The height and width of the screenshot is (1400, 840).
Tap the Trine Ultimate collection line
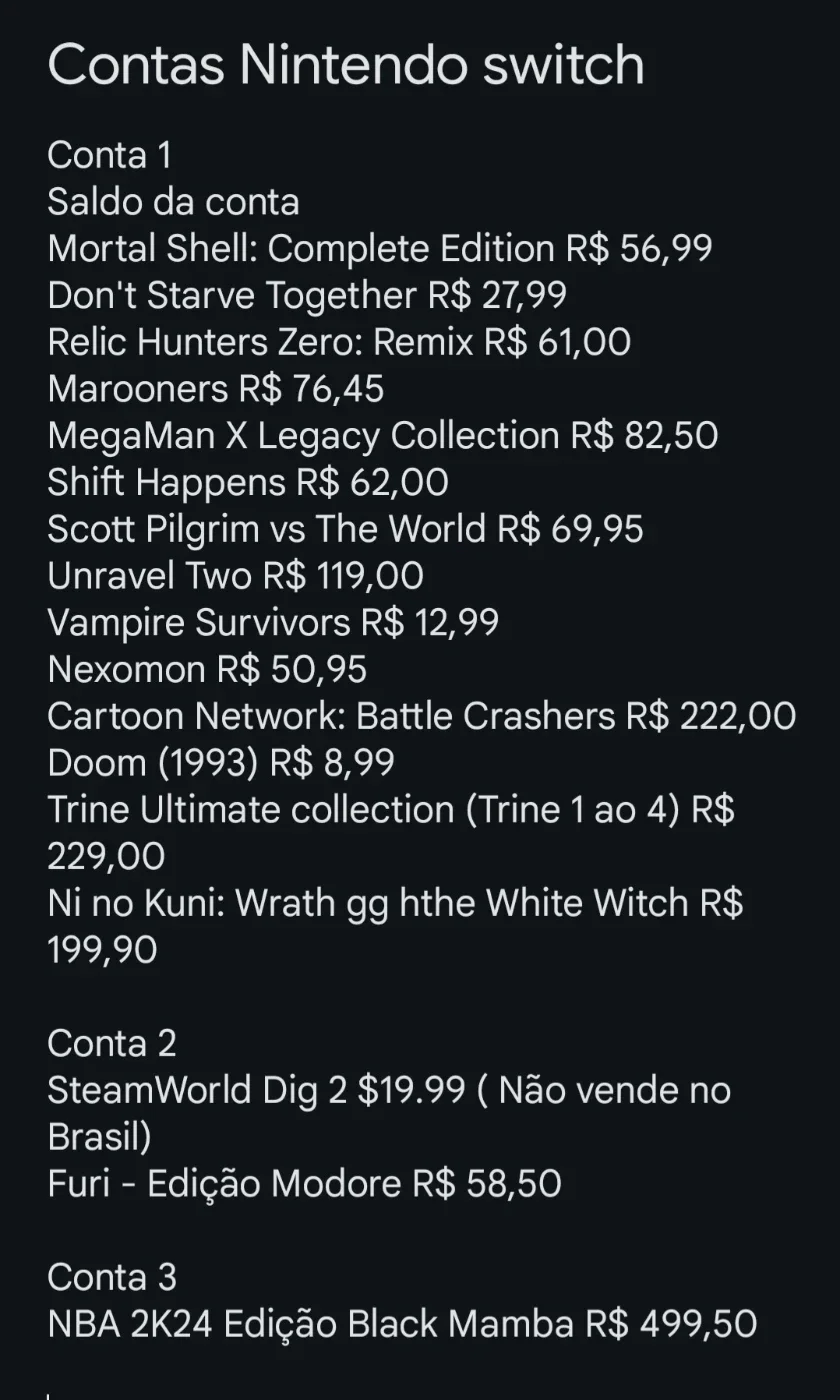[391, 833]
